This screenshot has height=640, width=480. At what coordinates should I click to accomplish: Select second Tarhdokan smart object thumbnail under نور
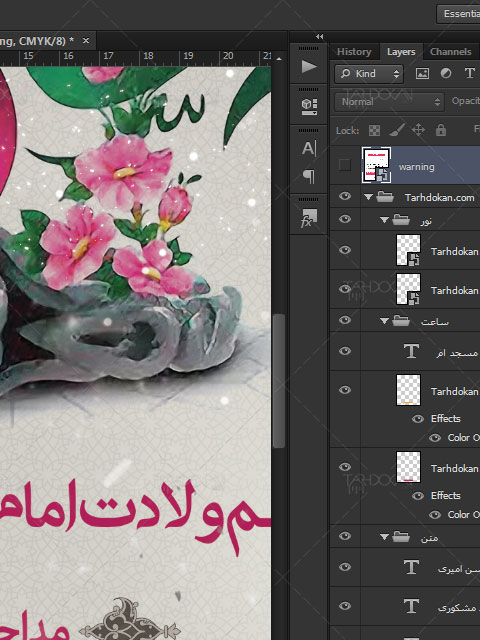click(x=408, y=289)
